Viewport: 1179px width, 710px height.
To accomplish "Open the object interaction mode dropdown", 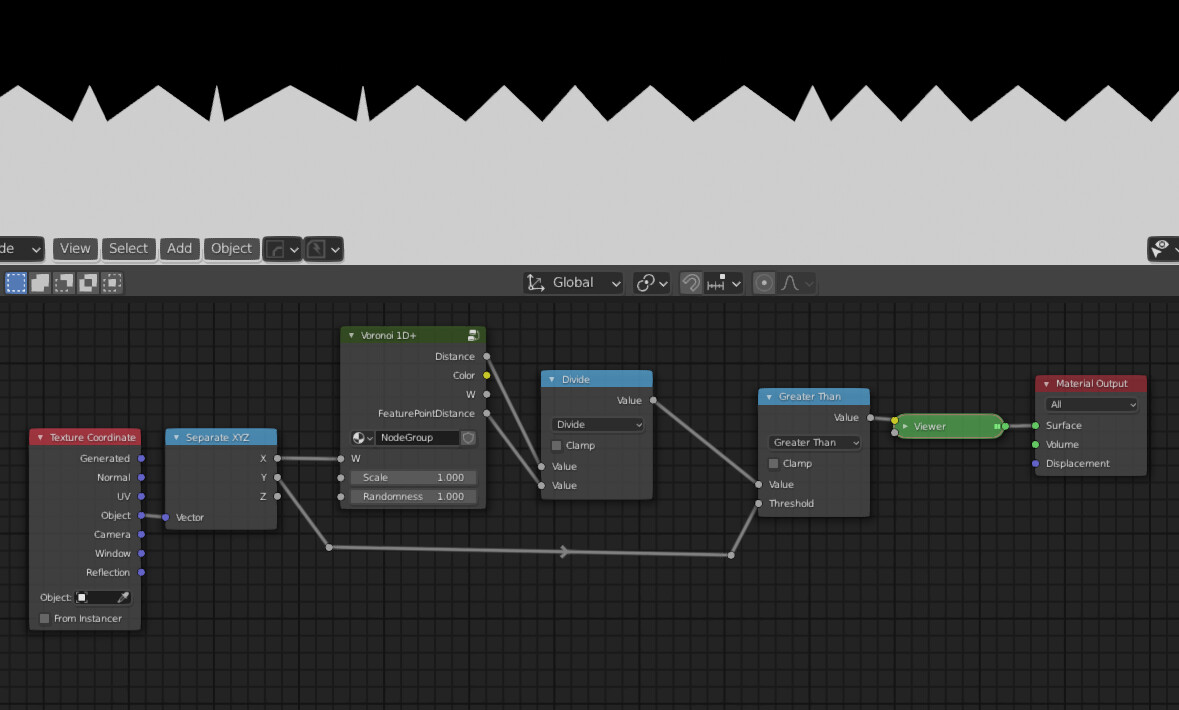I will [21, 249].
